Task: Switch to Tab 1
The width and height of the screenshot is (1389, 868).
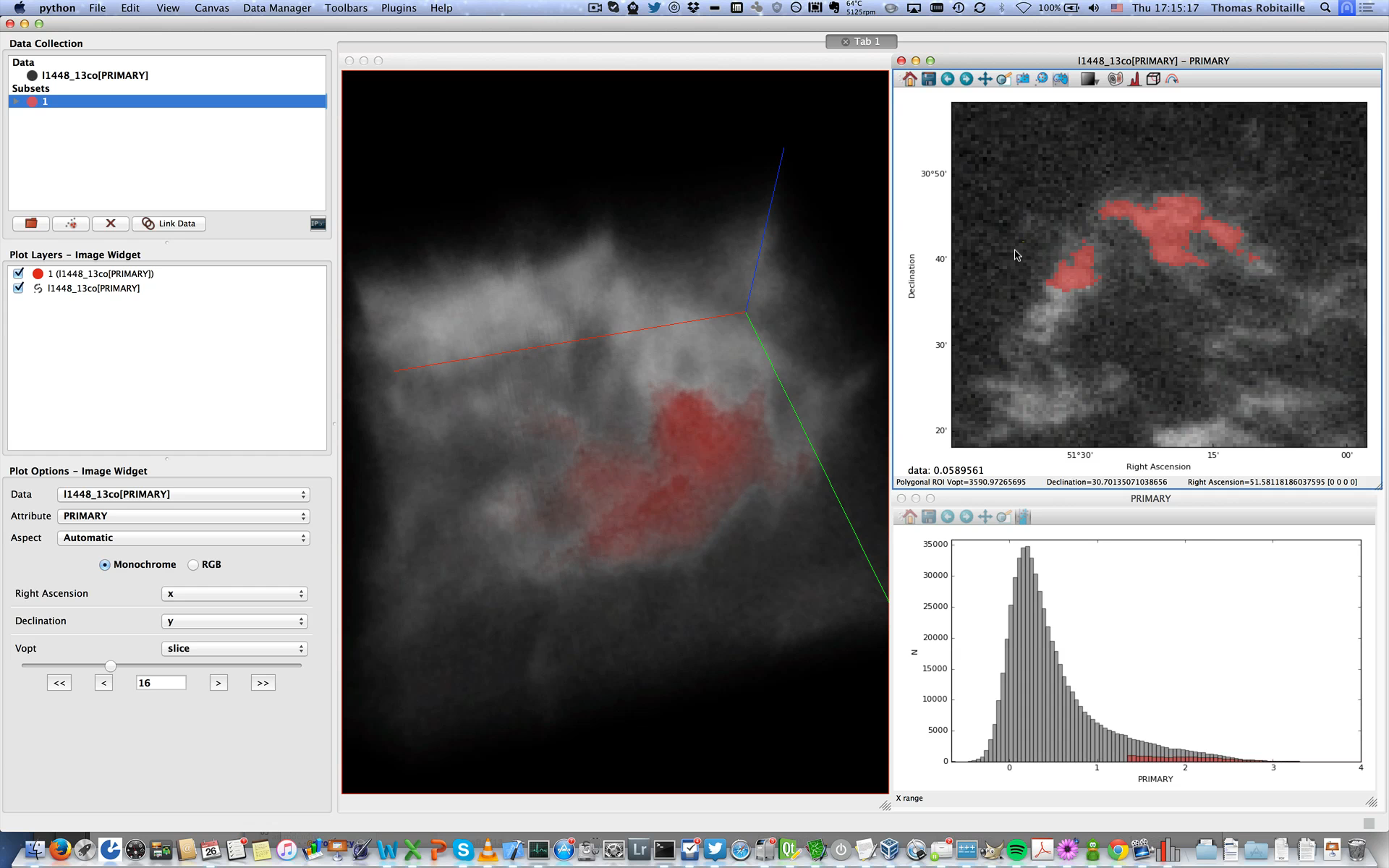Action: (862, 42)
